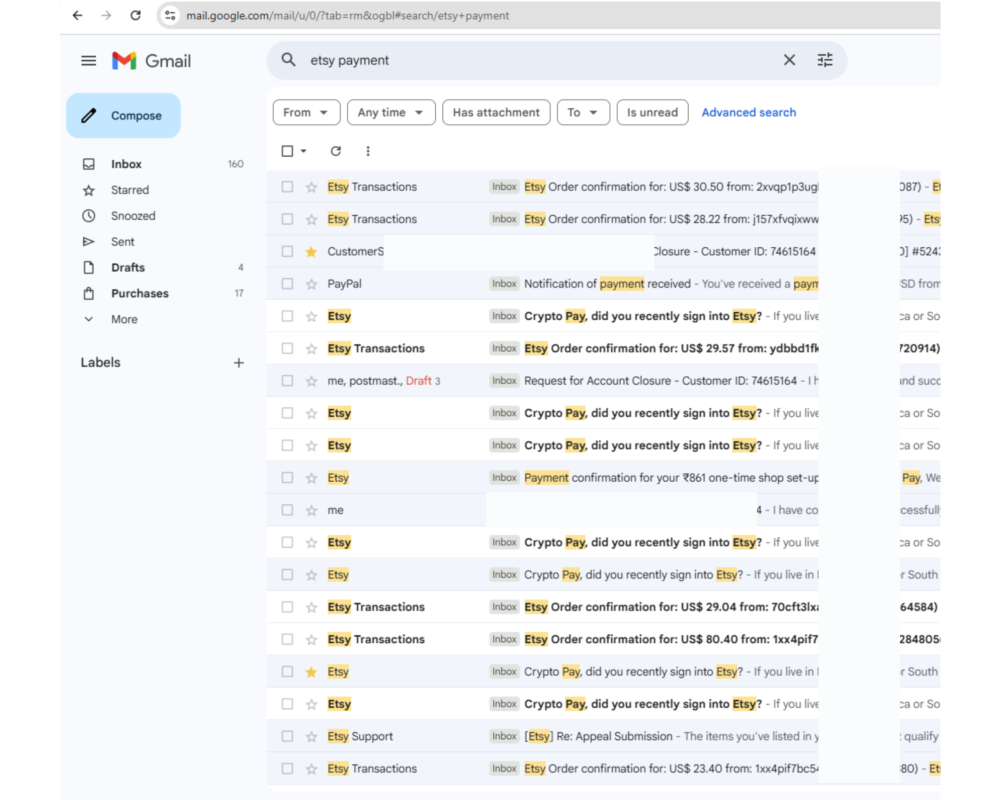The height and width of the screenshot is (800, 1000).
Task: Open the Purchases category
Action: pos(140,293)
